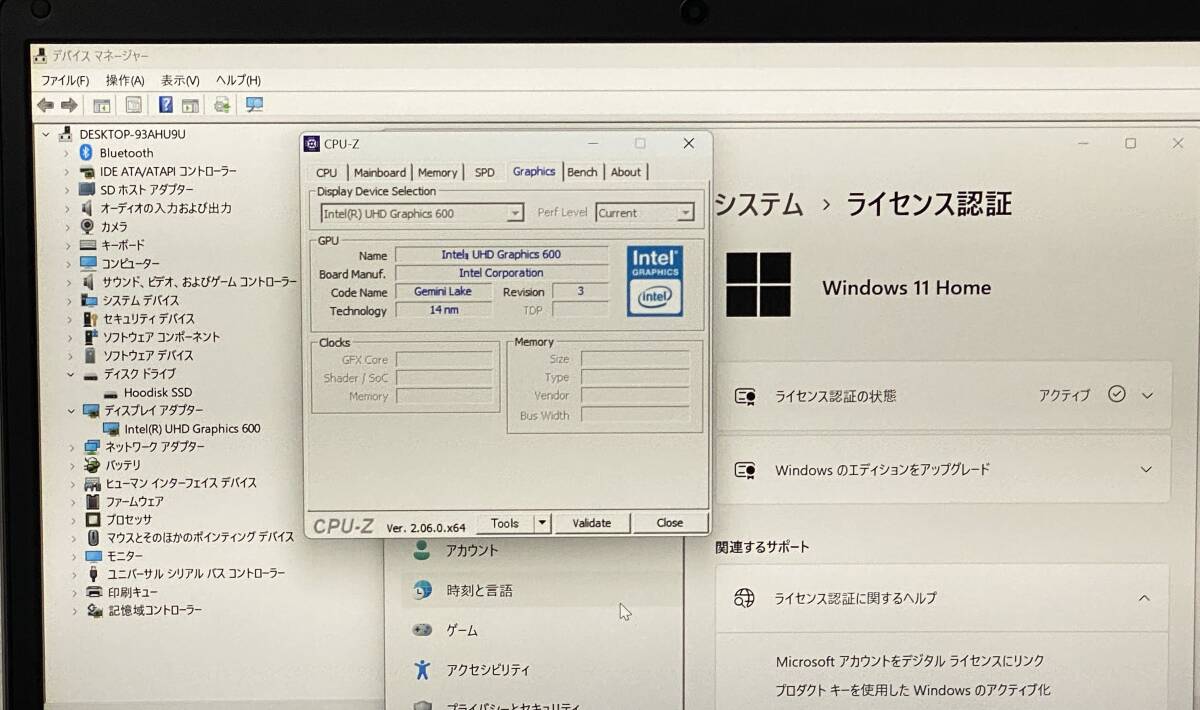Collapse ライセンス認証に関するヘルプ section

click(1145, 598)
